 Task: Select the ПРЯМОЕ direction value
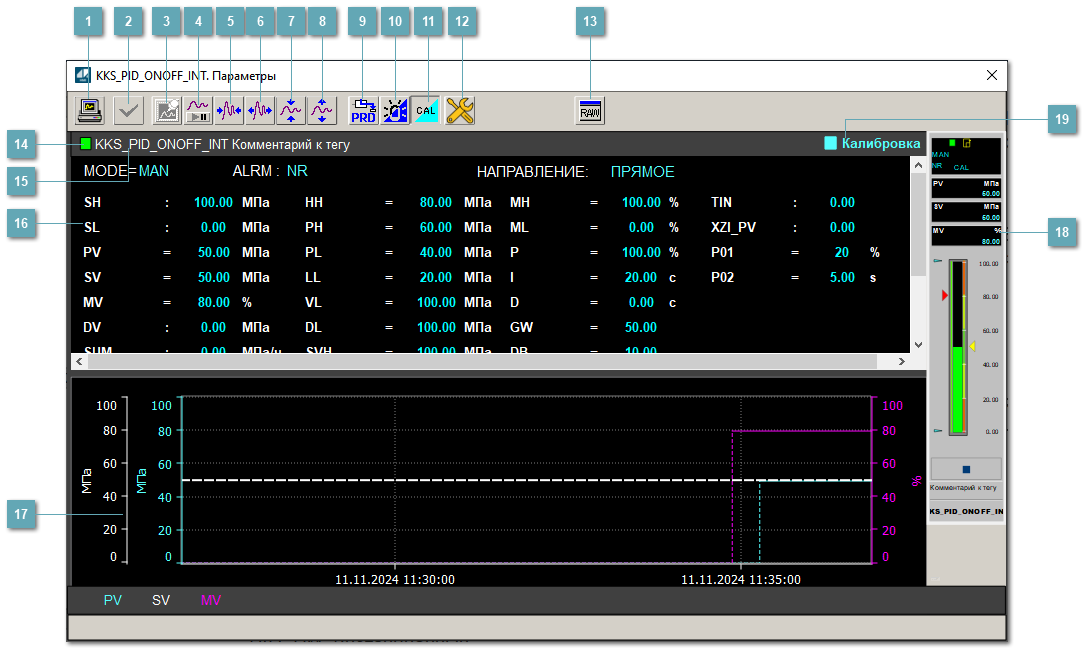click(x=642, y=172)
